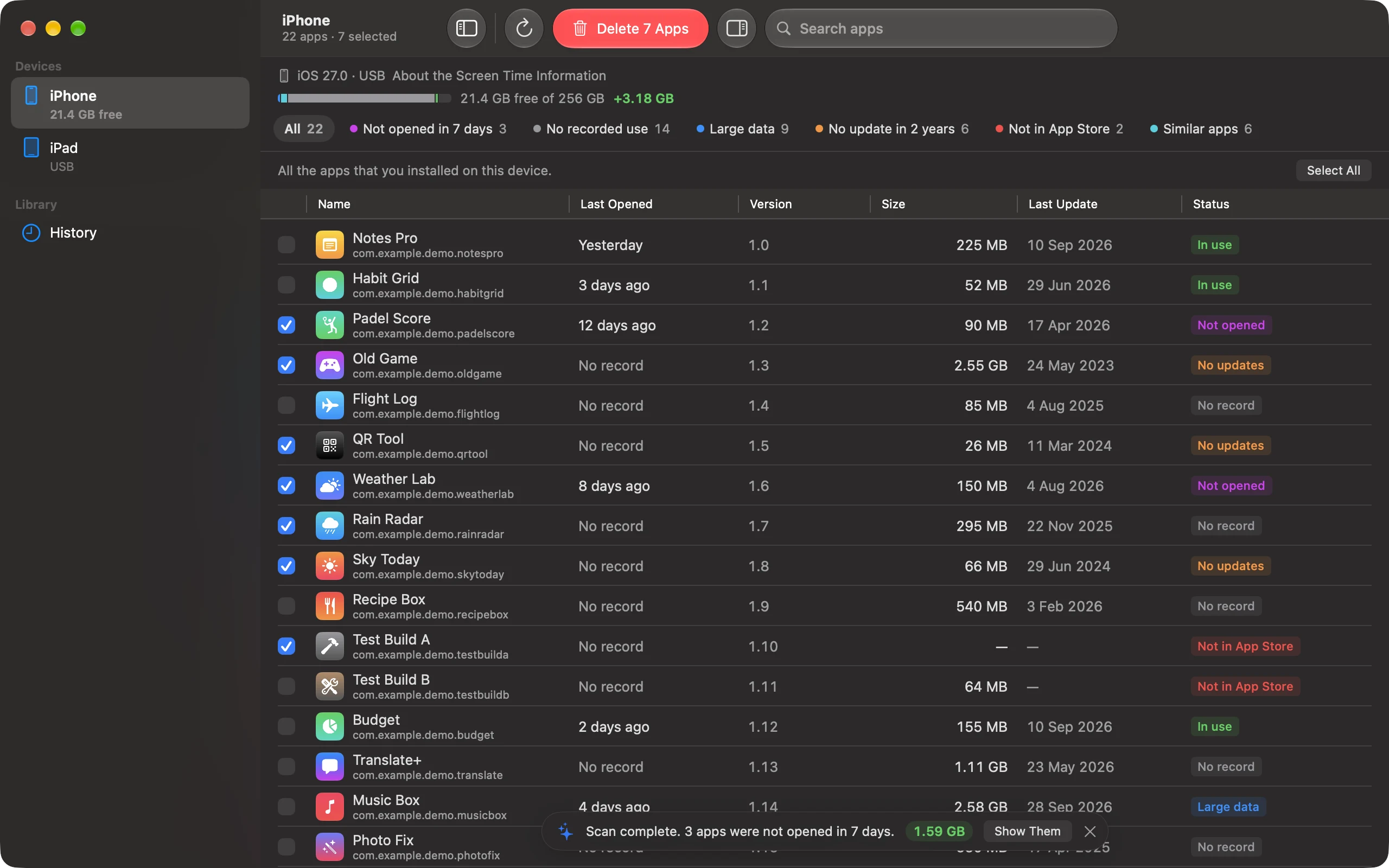Filter by Not in App Store
1389x868 pixels.
click(1059, 129)
